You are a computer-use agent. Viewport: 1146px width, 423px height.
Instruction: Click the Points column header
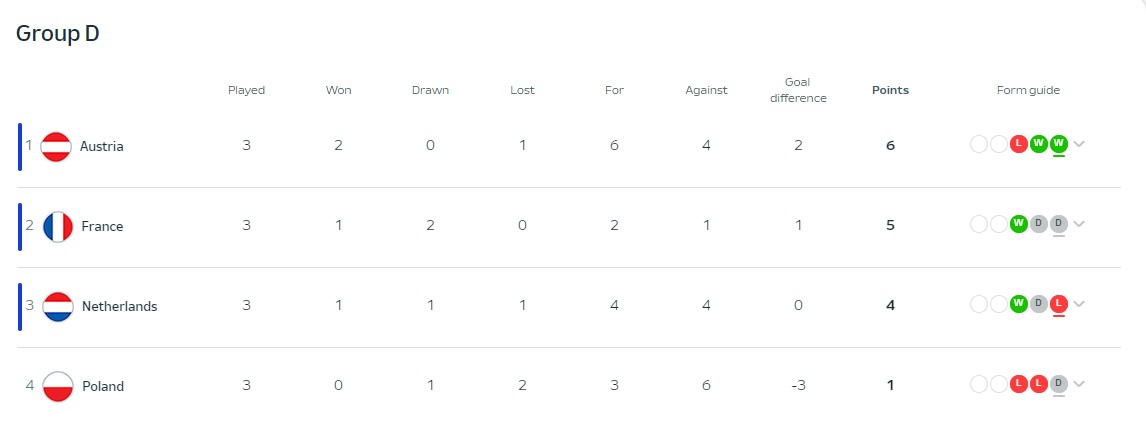[890, 91]
